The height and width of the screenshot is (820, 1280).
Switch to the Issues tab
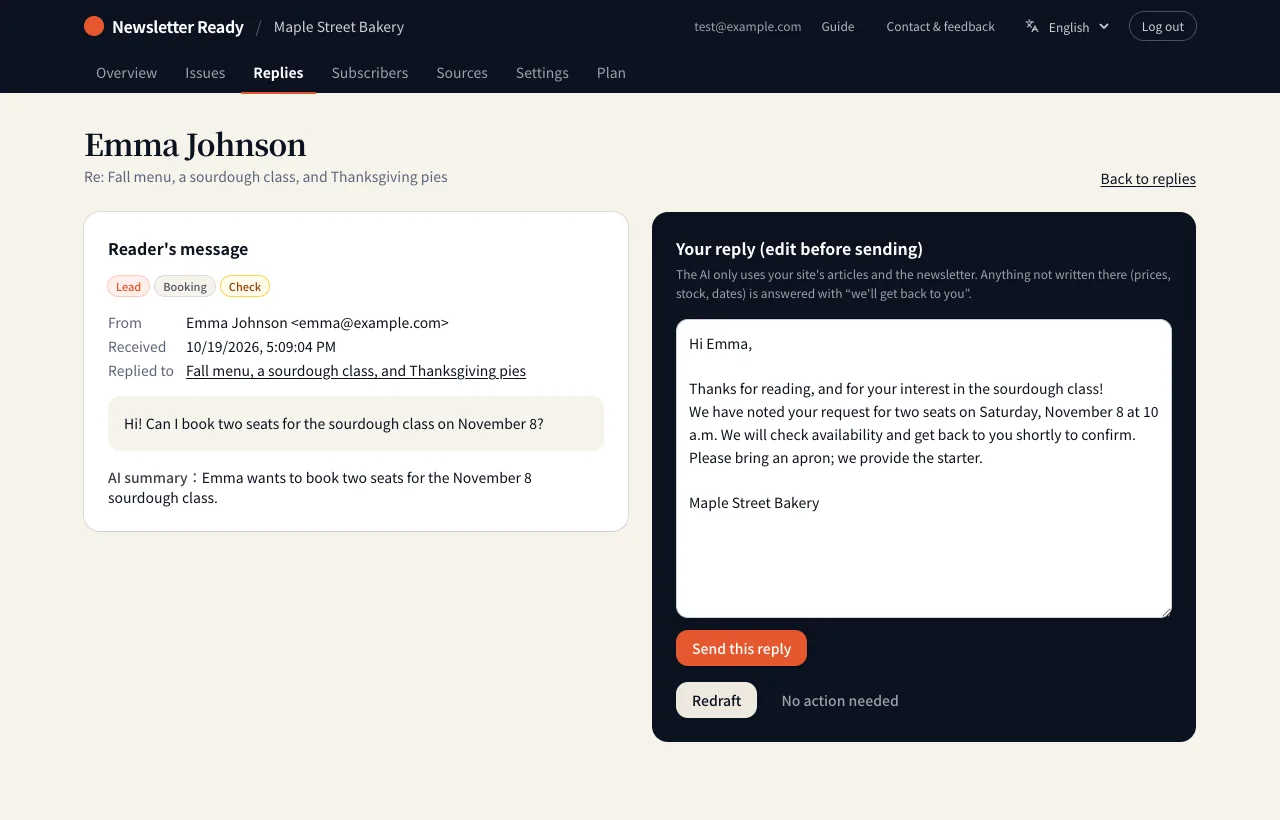205,72
